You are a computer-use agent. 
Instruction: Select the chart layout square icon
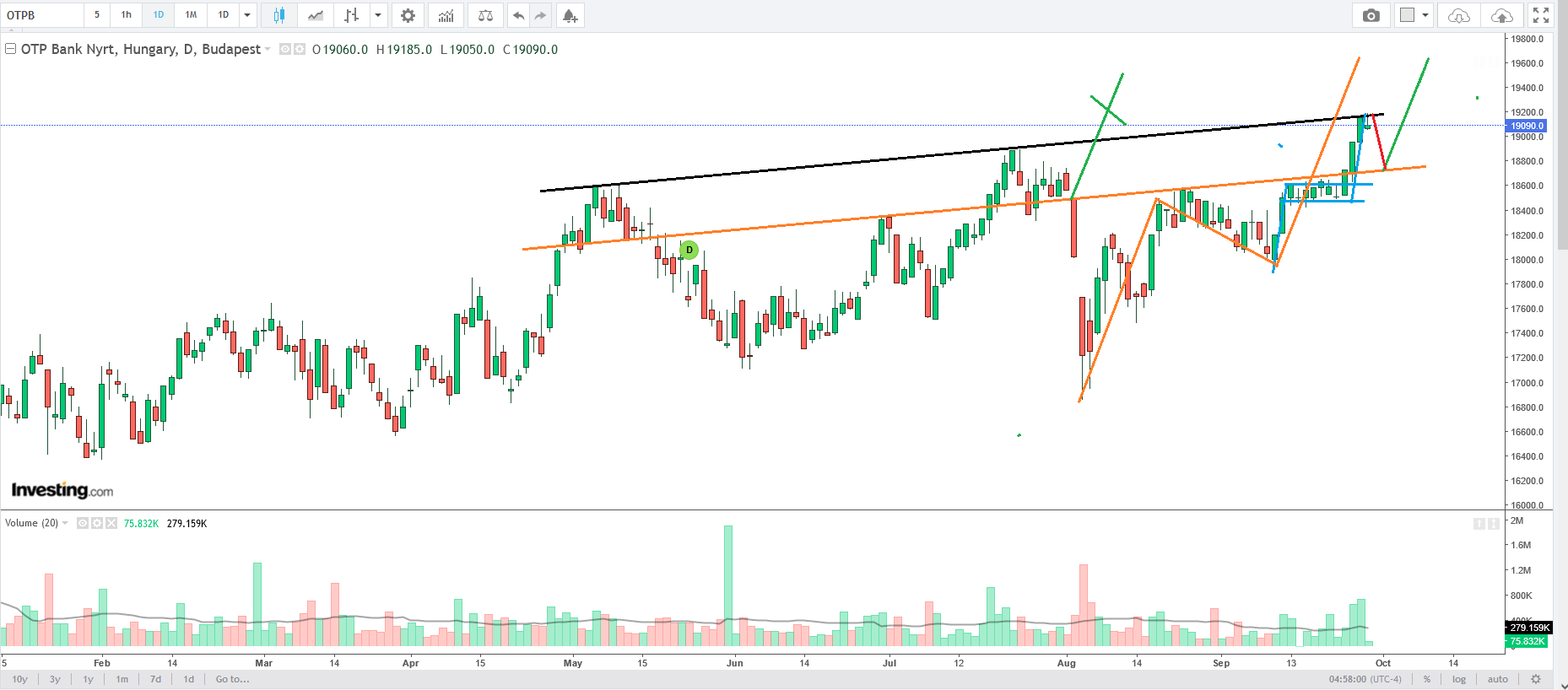point(1407,15)
